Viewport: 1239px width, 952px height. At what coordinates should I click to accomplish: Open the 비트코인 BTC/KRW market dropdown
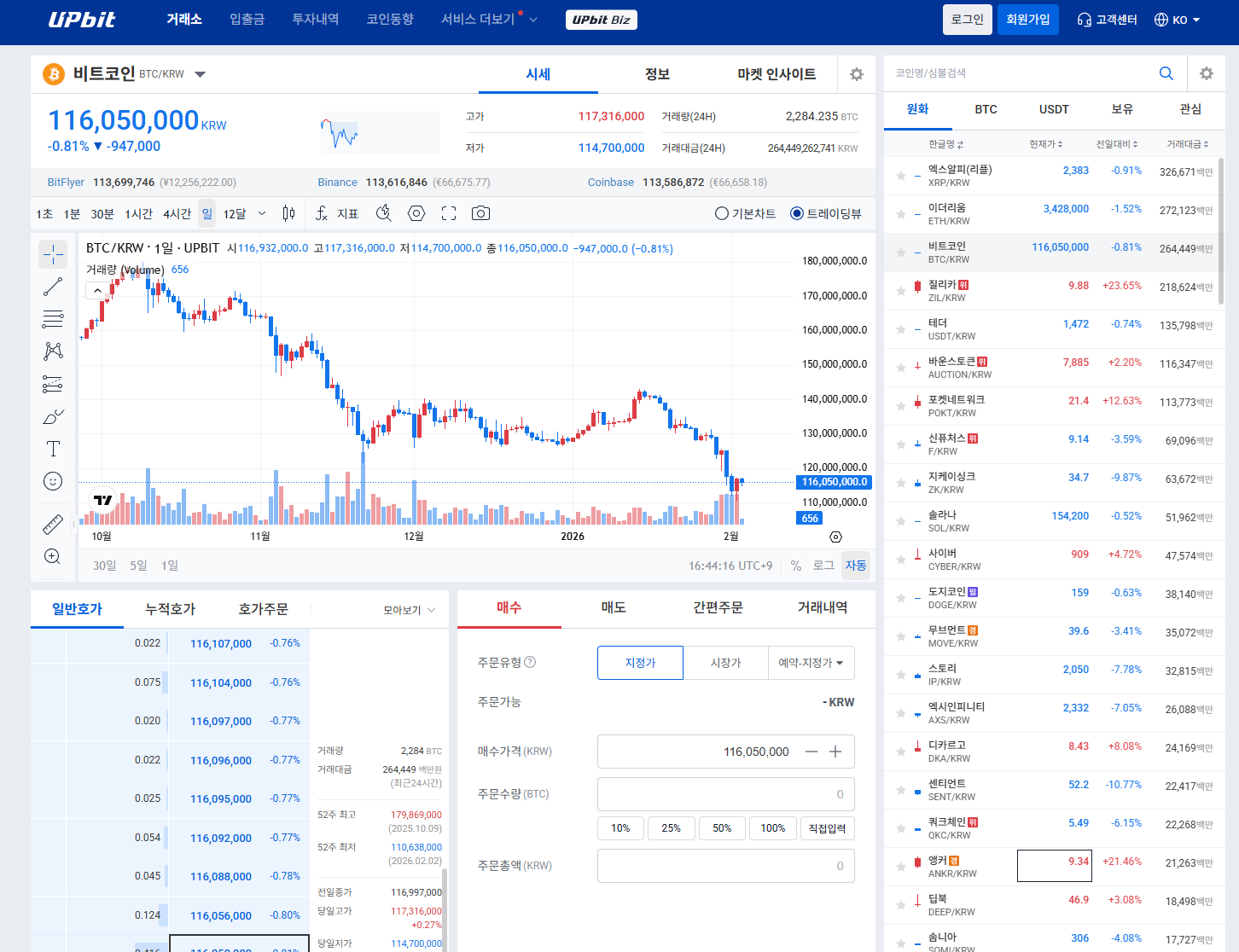point(200,74)
